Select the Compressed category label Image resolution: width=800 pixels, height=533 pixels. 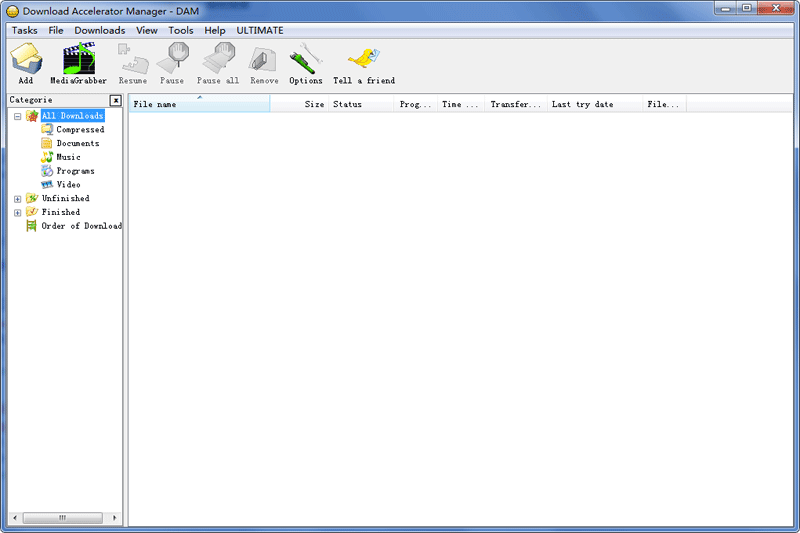coord(80,130)
